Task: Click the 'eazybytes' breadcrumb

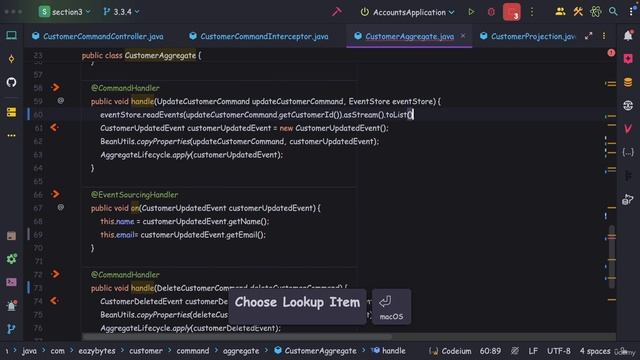Action: pos(97,351)
